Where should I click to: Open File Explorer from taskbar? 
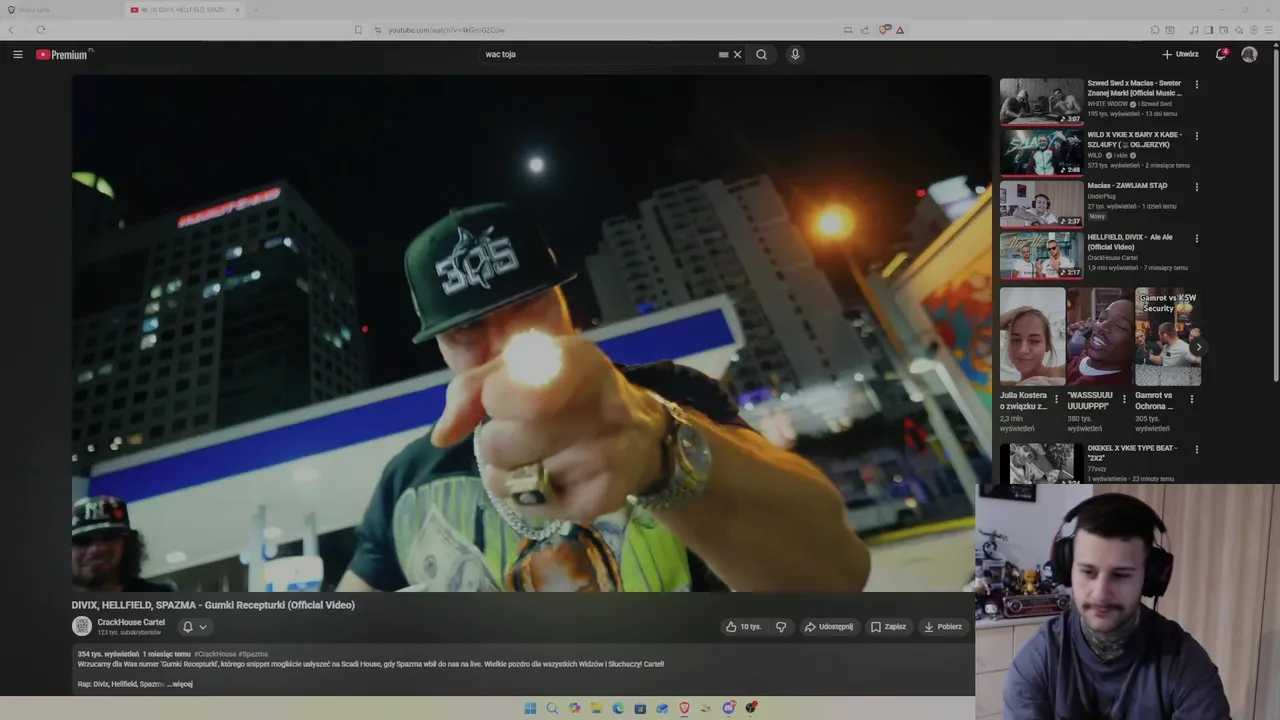tap(596, 708)
